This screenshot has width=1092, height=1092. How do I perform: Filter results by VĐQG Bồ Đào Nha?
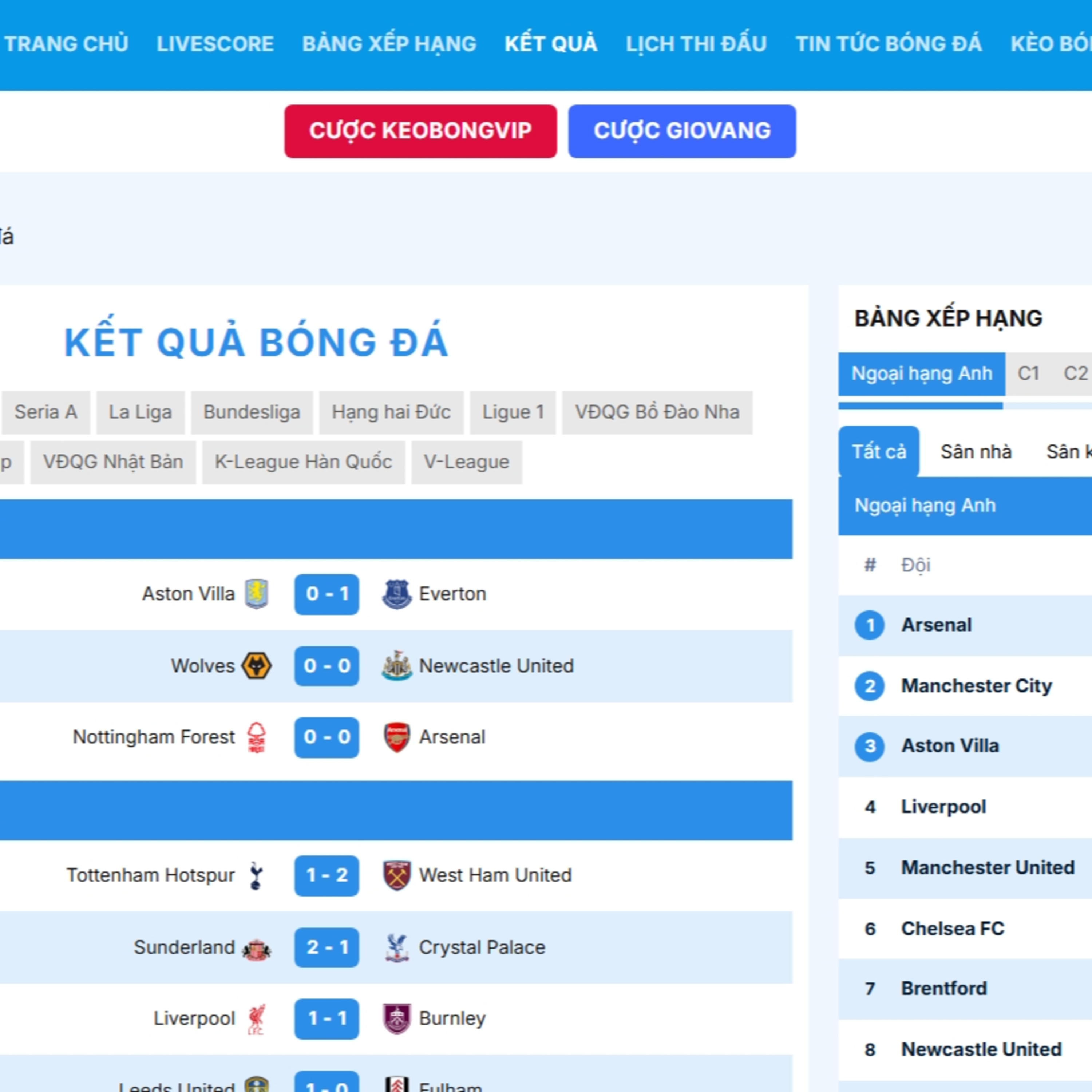tap(657, 413)
